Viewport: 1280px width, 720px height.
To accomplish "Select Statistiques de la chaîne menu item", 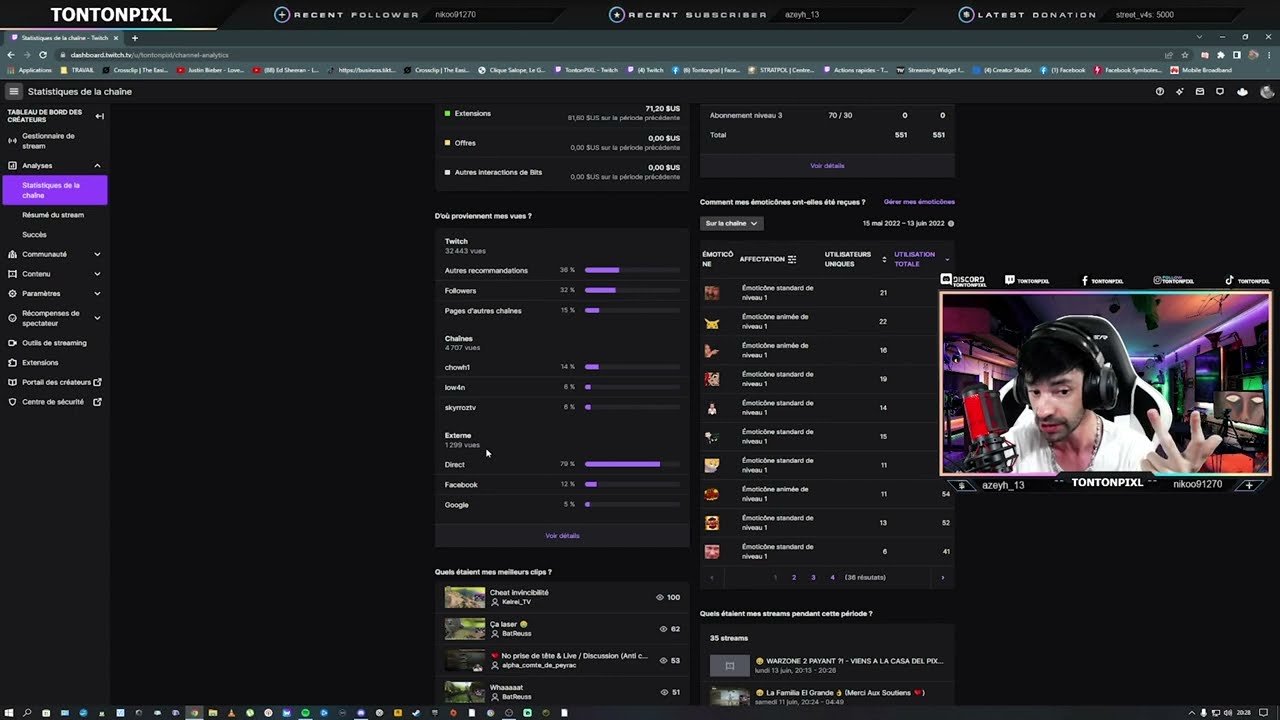I will (x=54, y=190).
